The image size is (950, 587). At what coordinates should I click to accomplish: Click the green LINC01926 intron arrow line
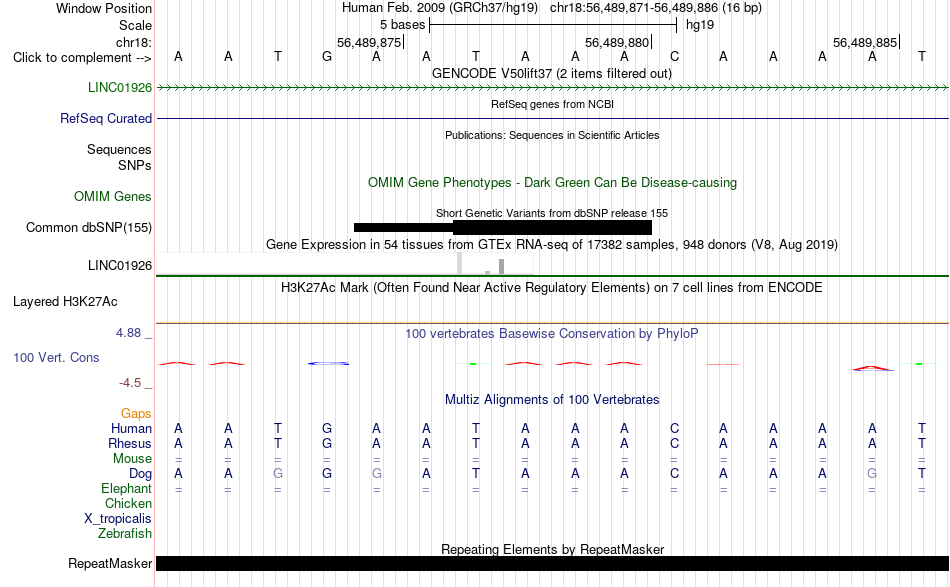point(552,88)
